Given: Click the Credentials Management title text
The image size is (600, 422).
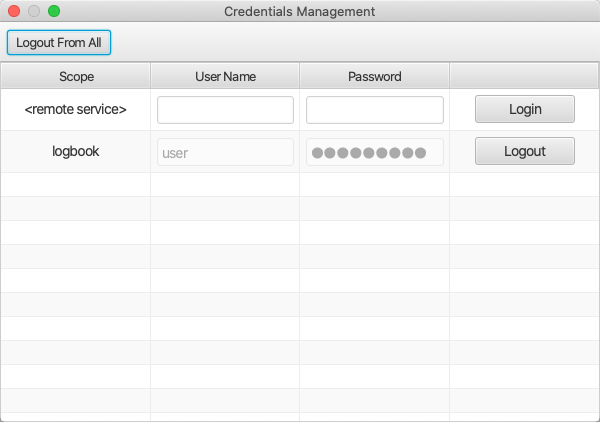Looking at the screenshot, I should click(x=300, y=12).
